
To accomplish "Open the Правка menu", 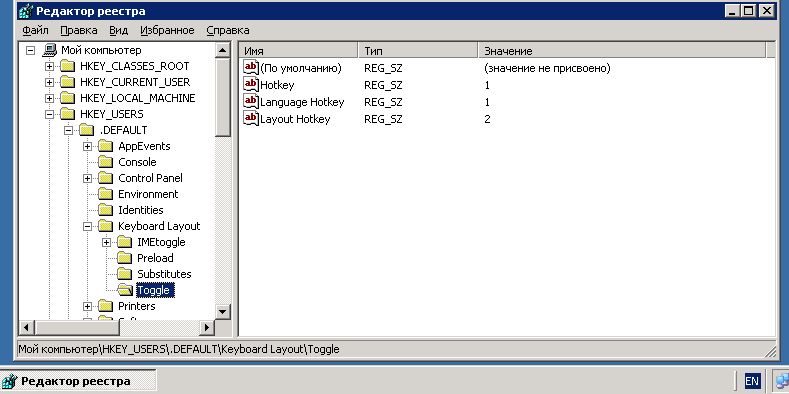I will (78, 30).
